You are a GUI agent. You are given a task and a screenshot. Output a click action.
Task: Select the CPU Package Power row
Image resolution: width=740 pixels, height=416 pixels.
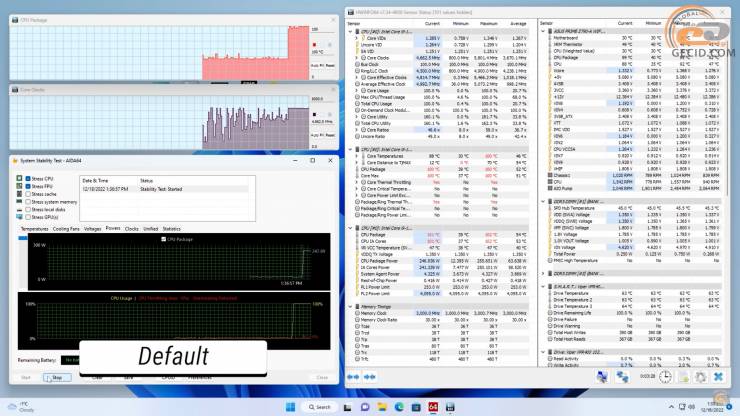click(442, 261)
